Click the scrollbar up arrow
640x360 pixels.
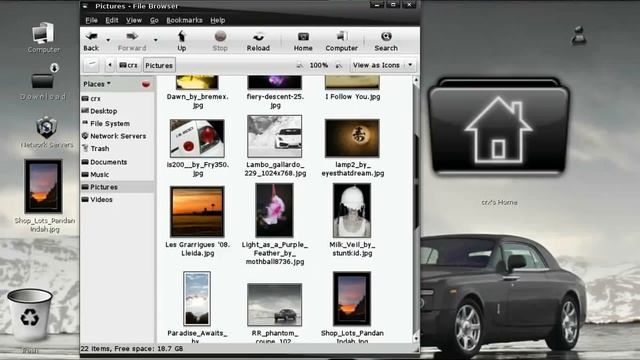416,80
